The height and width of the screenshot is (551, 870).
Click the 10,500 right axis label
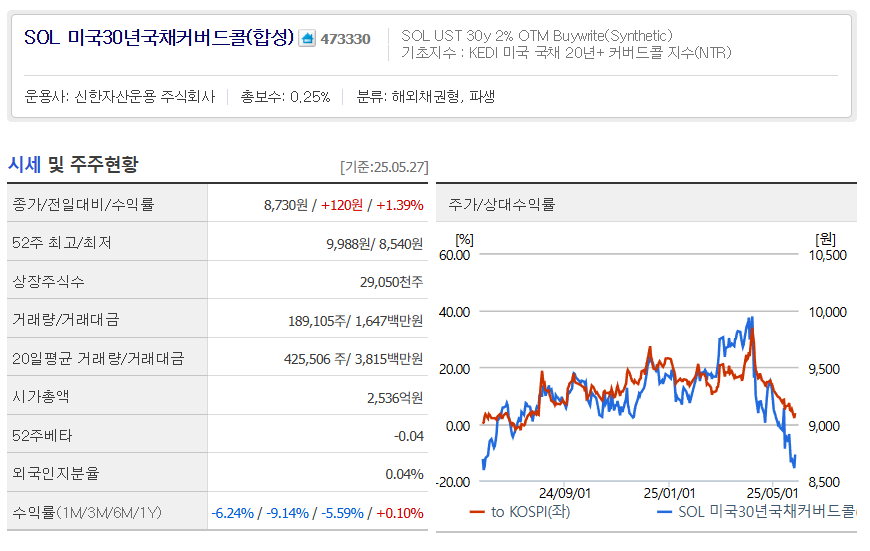828,255
